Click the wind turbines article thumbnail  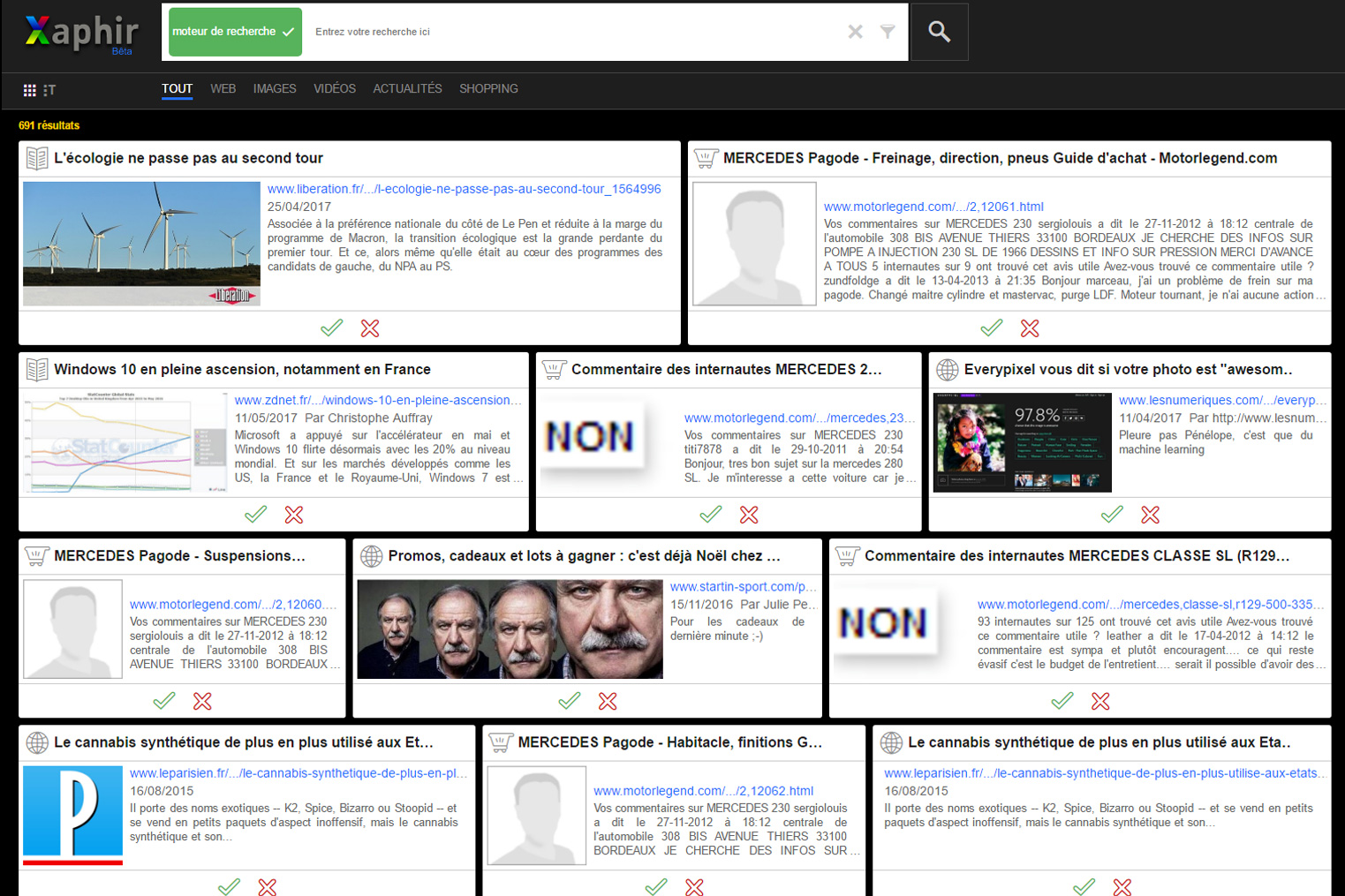click(x=140, y=244)
